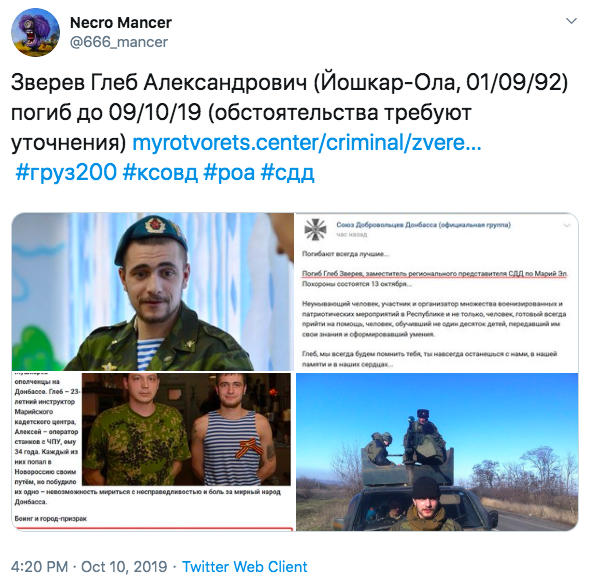Open Necro Mancer's profile avatar
The width and height of the screenshot is (592, 586).
coord(35,32)
